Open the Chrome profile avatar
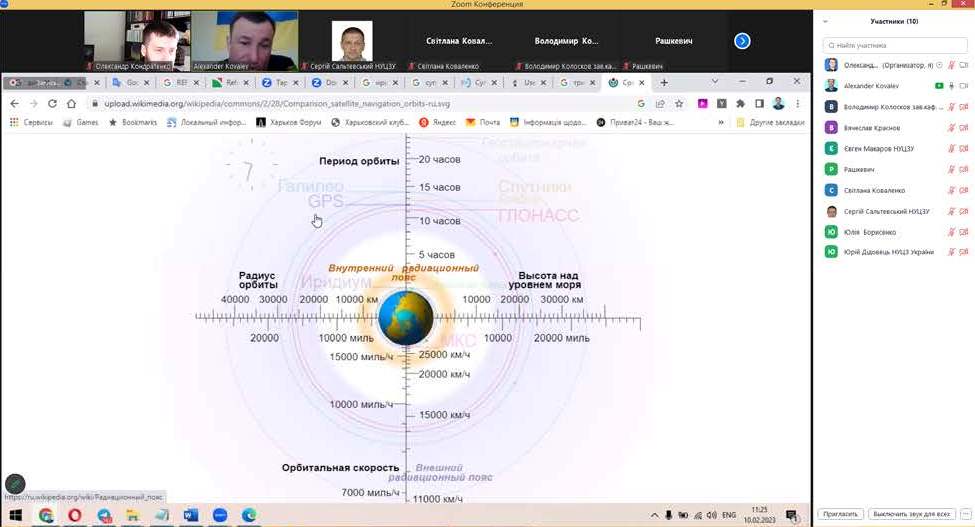The width and height of the screenshot is (975, 527). coord(779,104)
